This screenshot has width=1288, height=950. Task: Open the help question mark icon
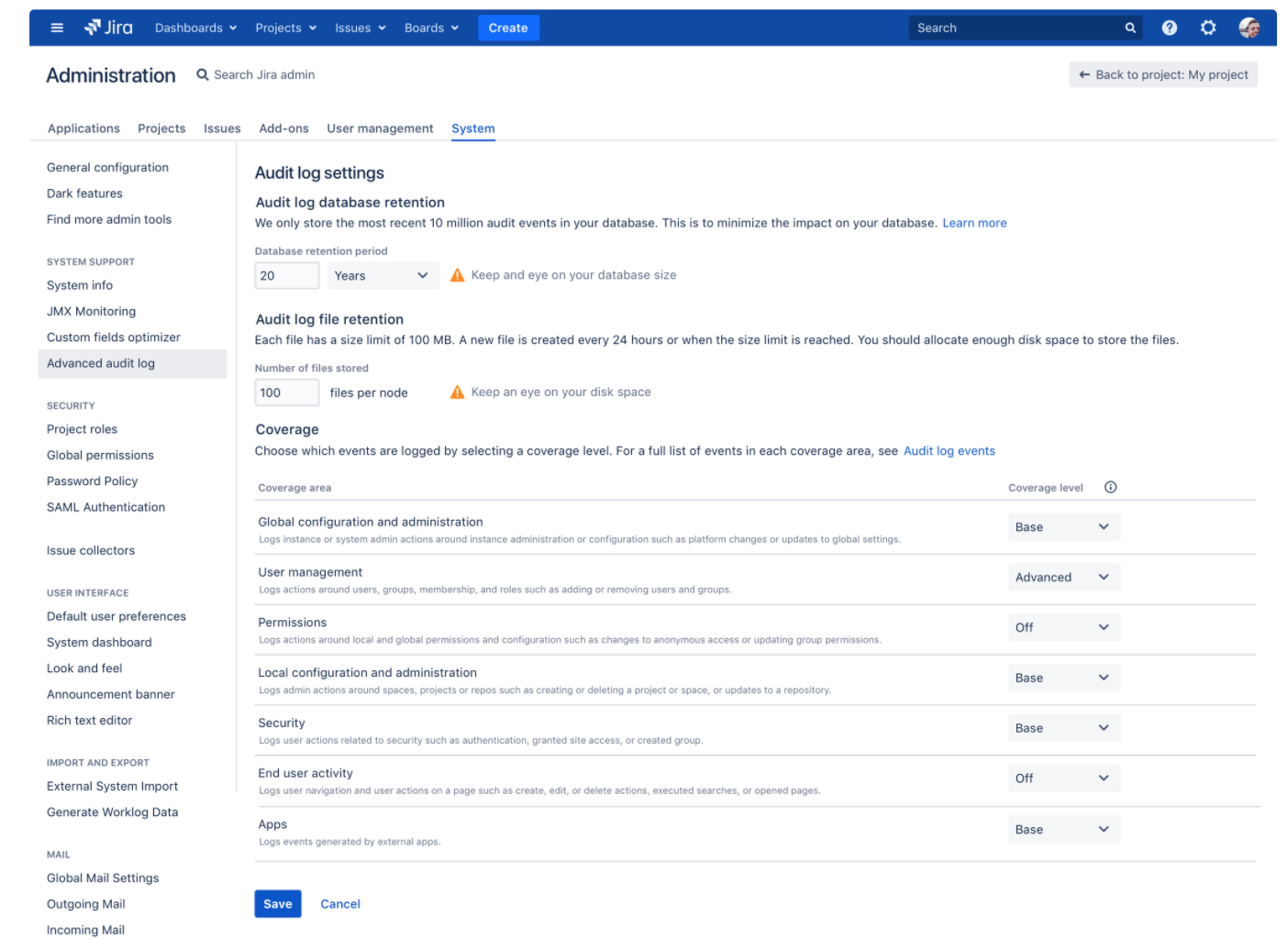[1169, 28]
